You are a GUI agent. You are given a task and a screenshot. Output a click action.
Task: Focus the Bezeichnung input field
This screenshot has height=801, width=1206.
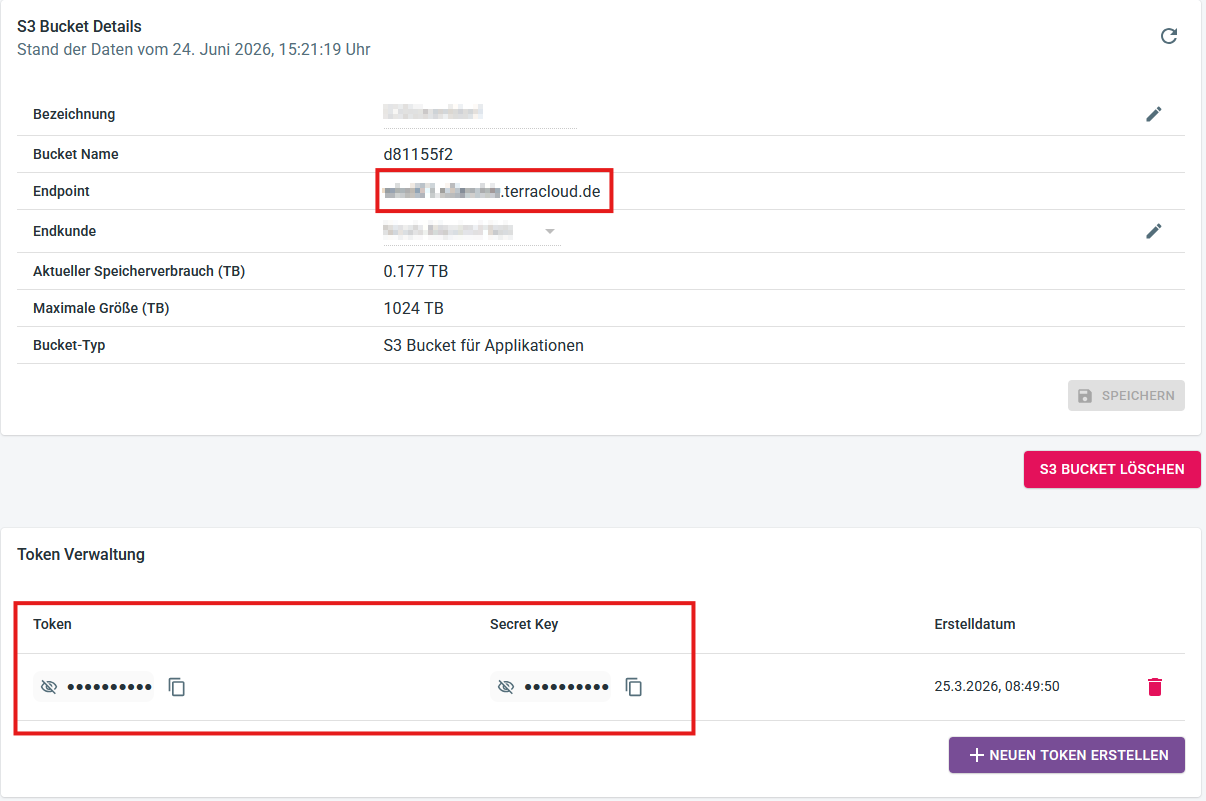tap(480, 114)
